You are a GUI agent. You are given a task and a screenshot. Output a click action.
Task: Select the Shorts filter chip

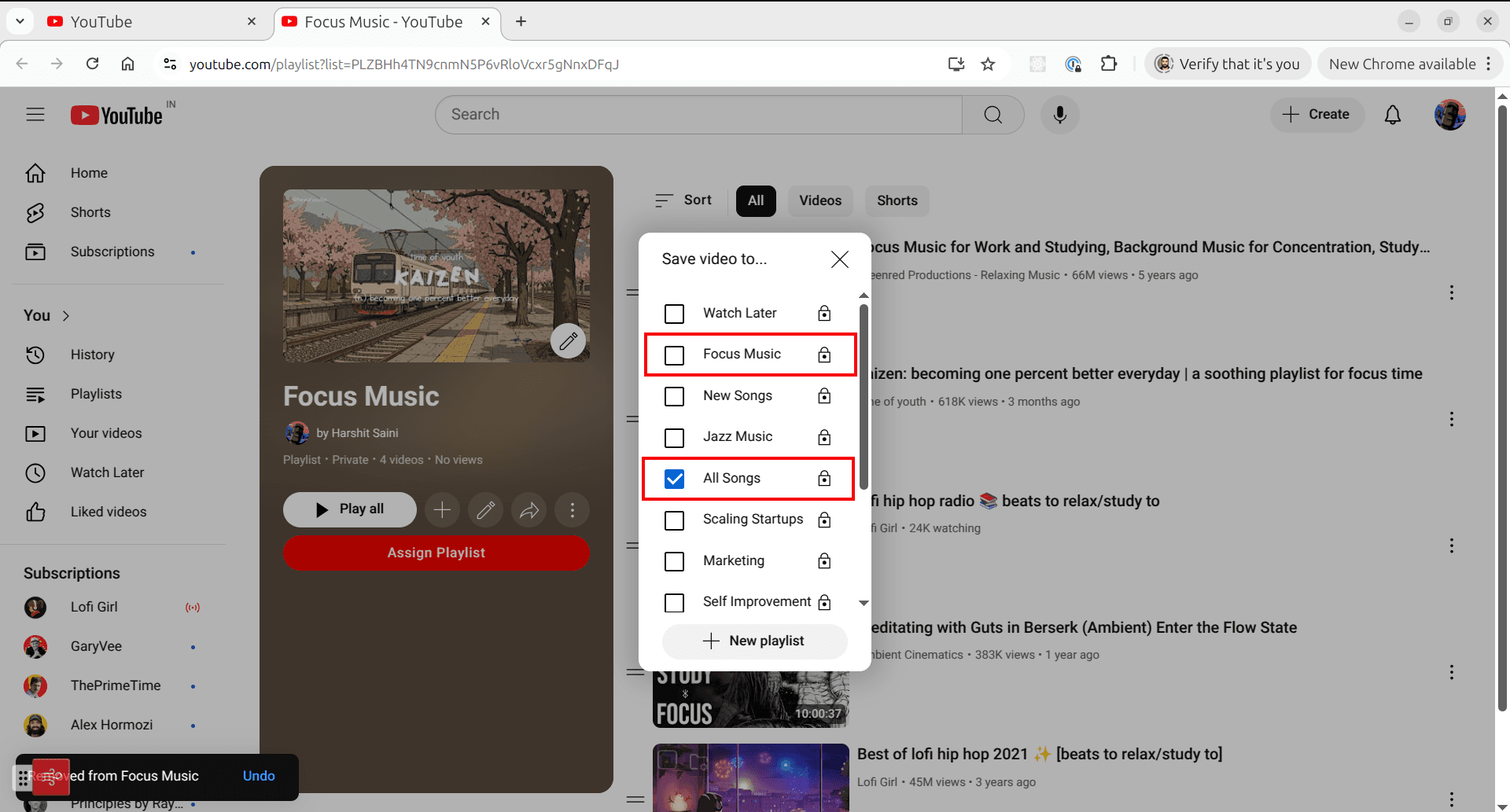point(897,201)
